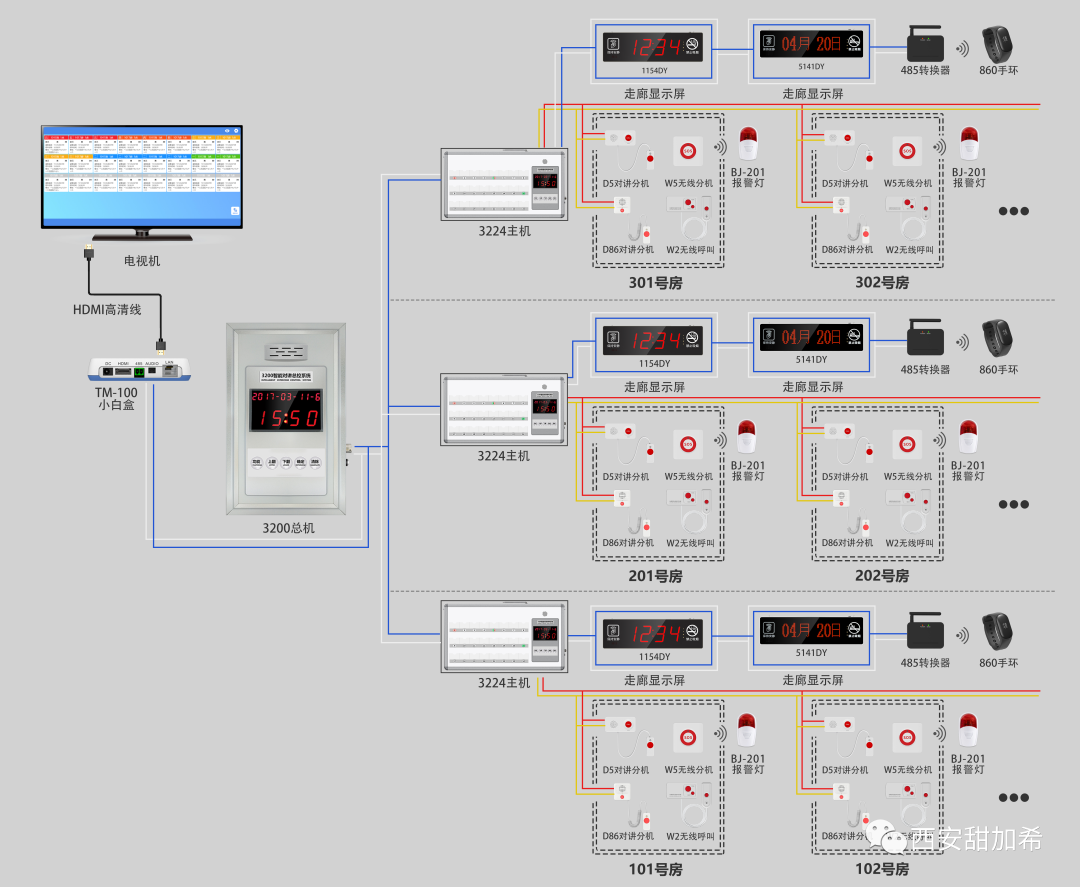This screenshot has width=1080, height=887.
Task: Click the BJ-201 alarm light in room 202
Action: tap(968, 438)
